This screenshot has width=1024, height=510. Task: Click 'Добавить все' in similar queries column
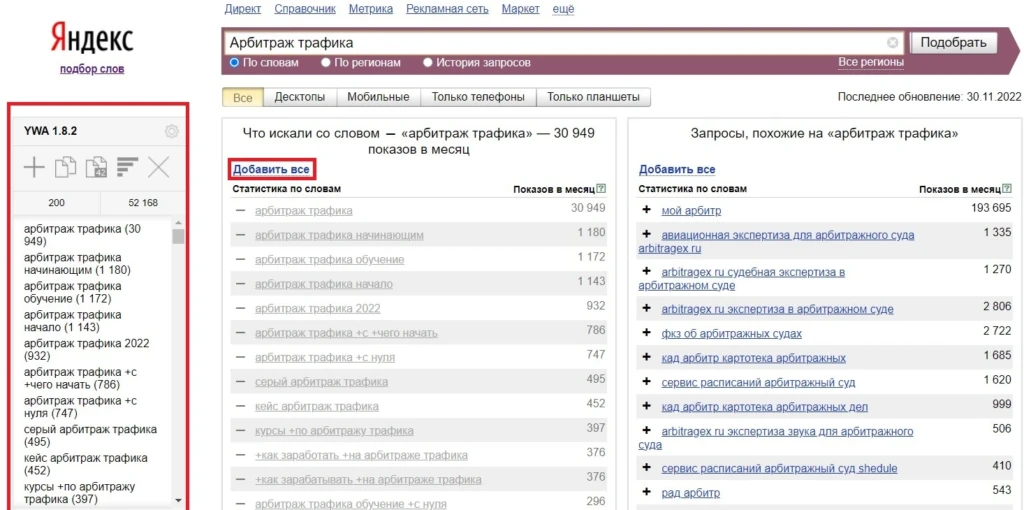tap(677, 169)
